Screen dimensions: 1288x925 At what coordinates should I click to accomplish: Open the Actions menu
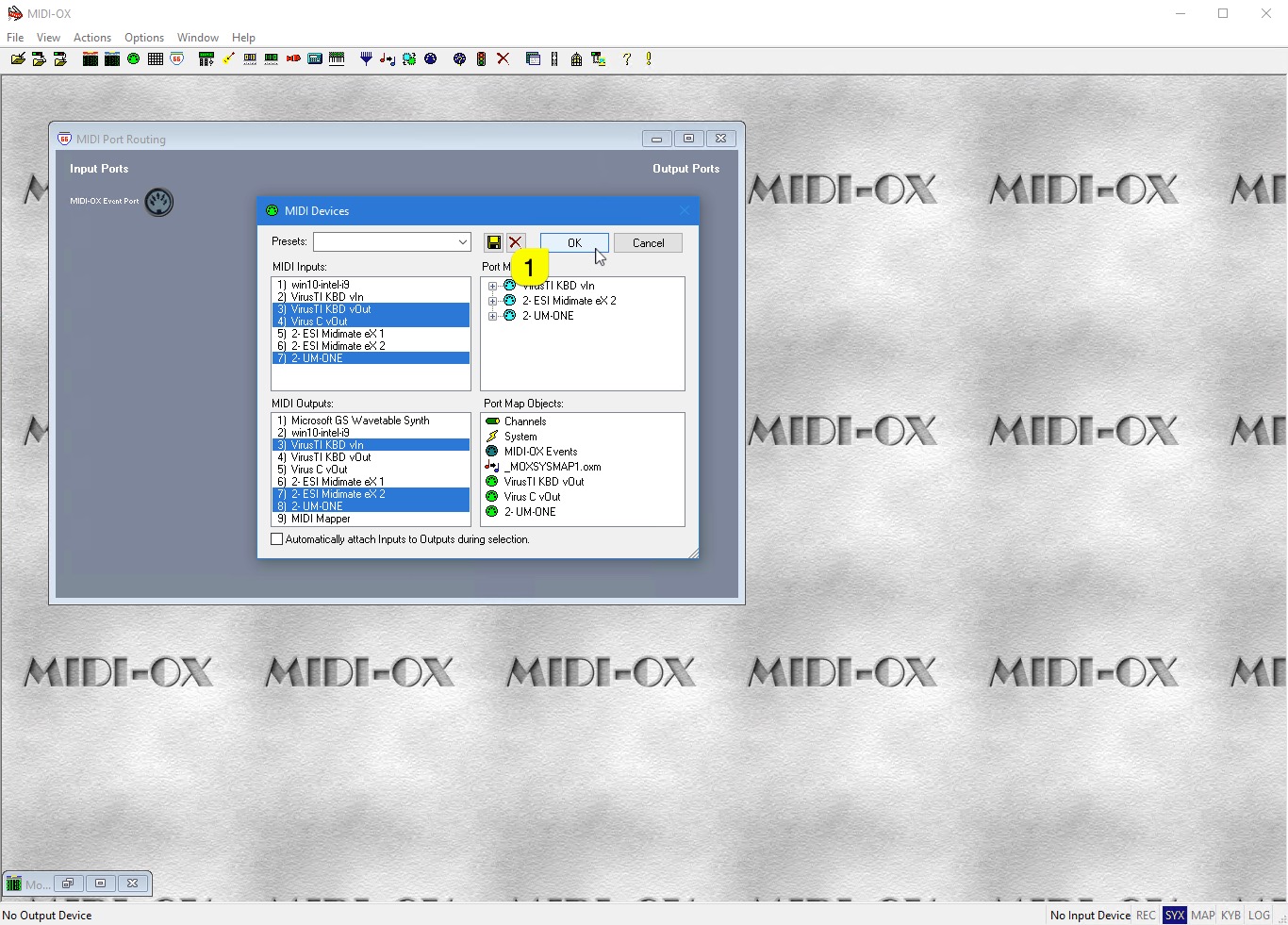click(91, 38)
